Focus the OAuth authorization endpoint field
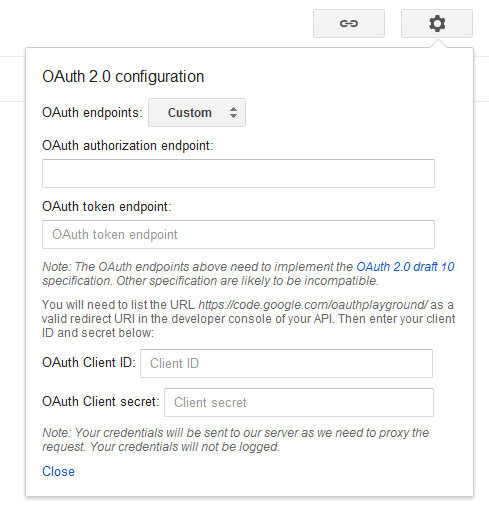 [x=238, y=173]
